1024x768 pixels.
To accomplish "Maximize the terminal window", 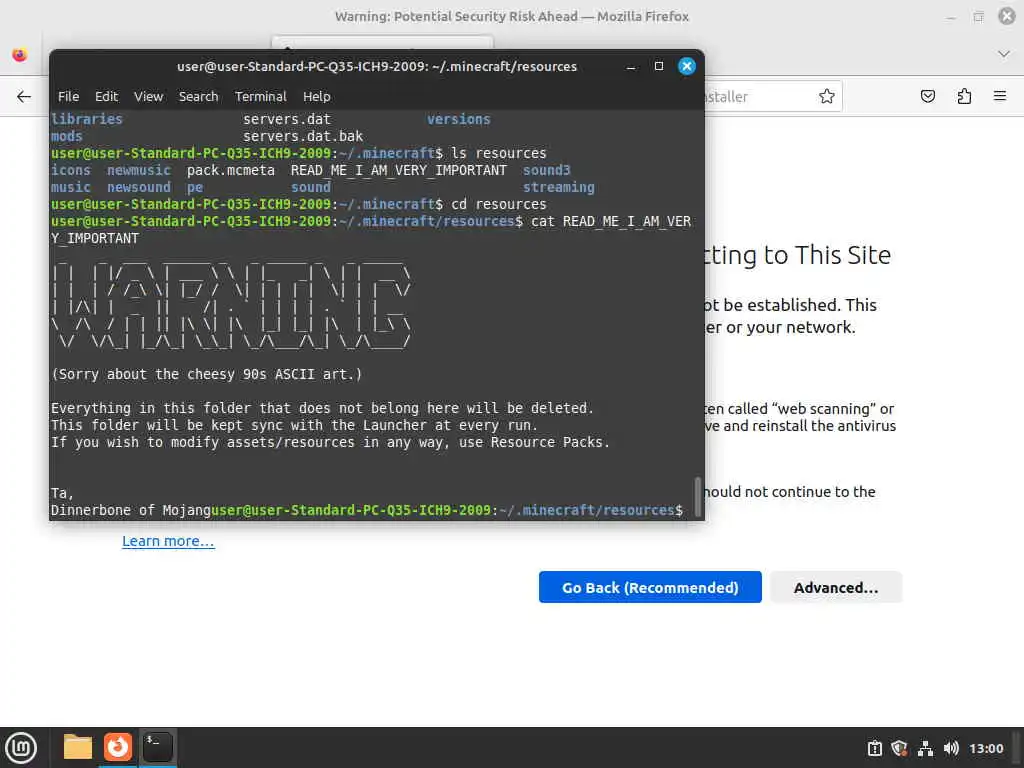I will pyautogui.click(x=659, y=66).
